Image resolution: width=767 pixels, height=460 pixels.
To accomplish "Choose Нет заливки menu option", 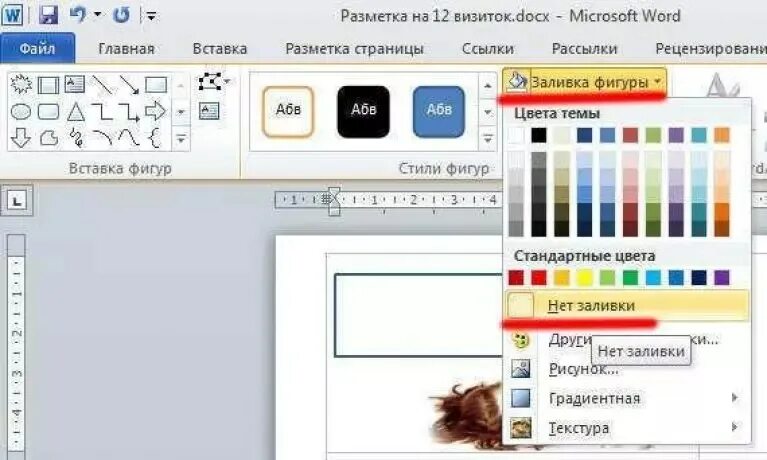I will tap(627, 305).
